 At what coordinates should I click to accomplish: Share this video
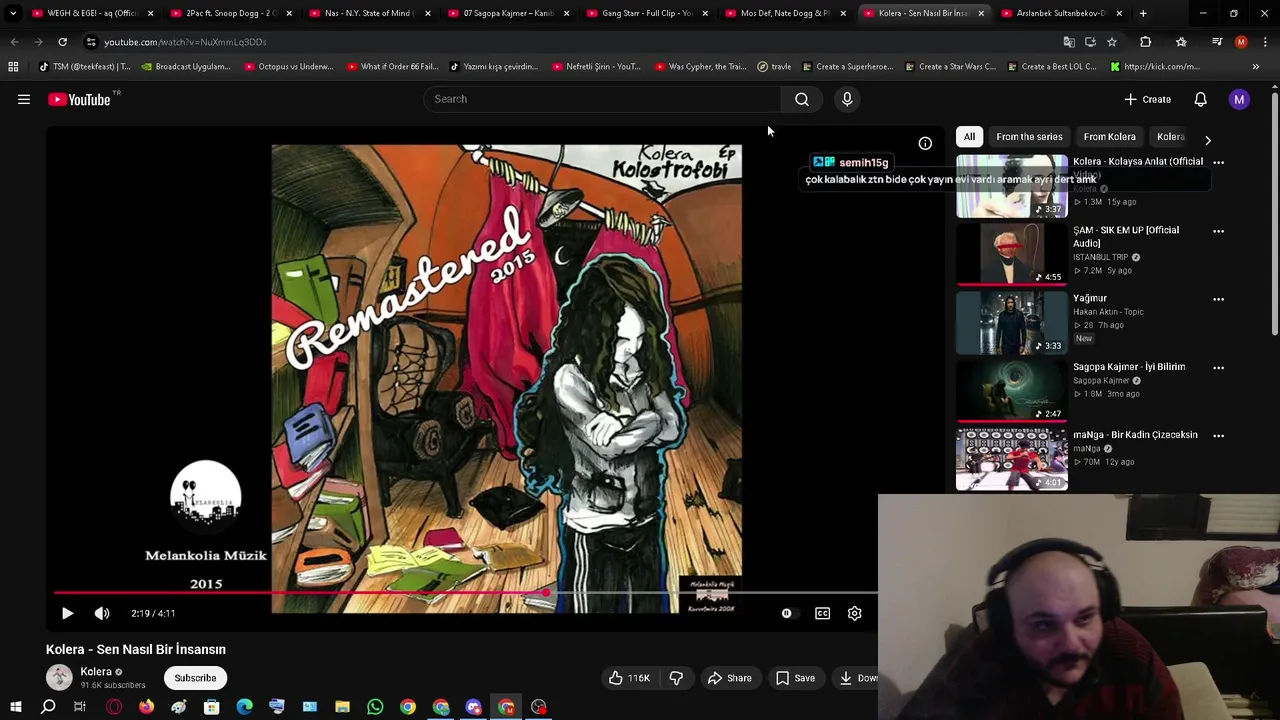(x=729, y=678)
